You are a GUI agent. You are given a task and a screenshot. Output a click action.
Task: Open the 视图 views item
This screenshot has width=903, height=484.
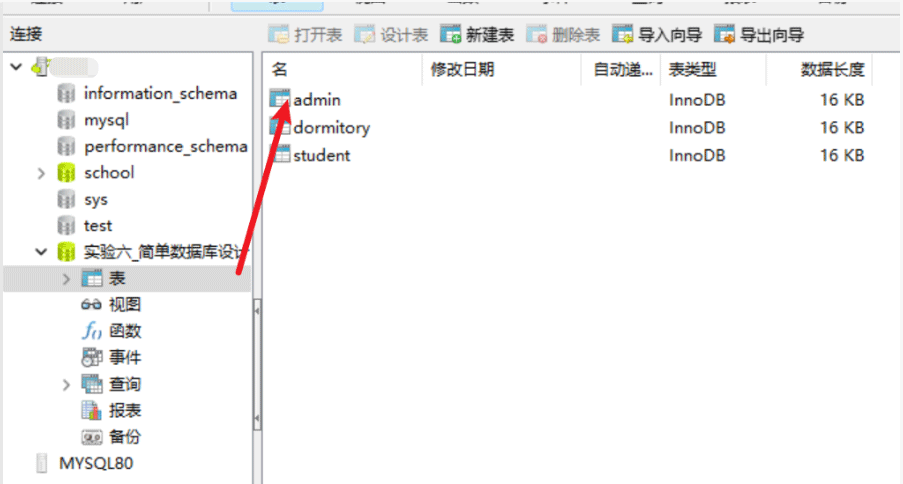coord(111,305)
